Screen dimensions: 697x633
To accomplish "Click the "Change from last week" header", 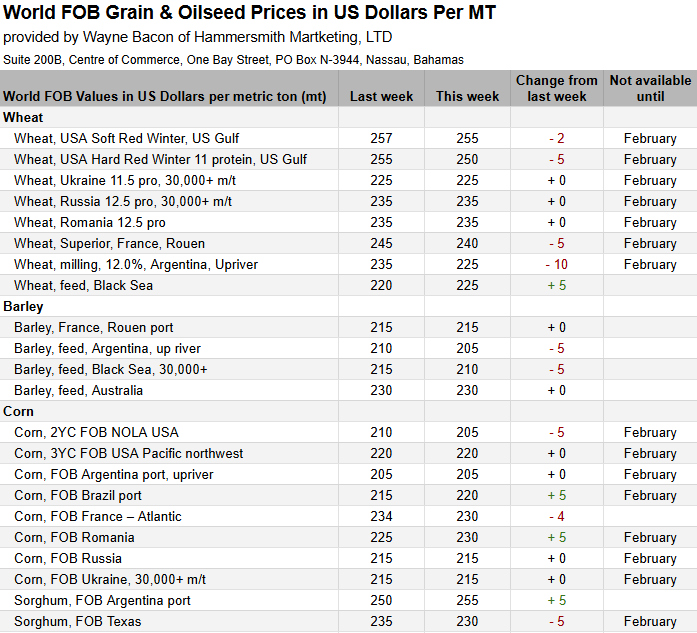I will 557,88.
